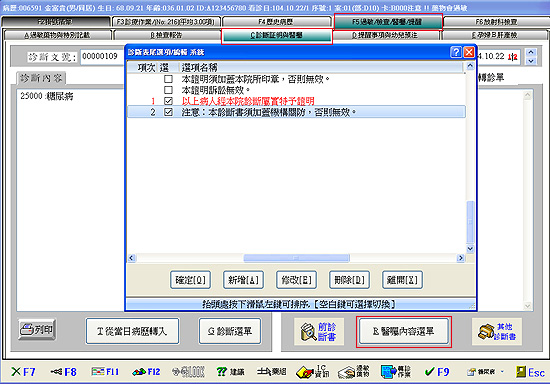
Task: Click the F7 cancel icon in bottom toolbar
Action: coord(23,372)
